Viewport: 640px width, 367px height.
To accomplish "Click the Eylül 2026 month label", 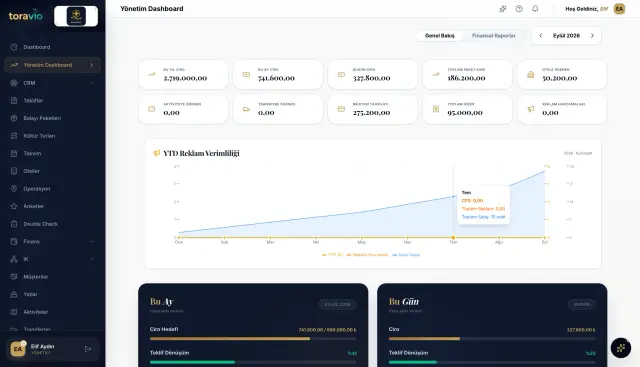I will pyautogui.click(x=566, y=36).
